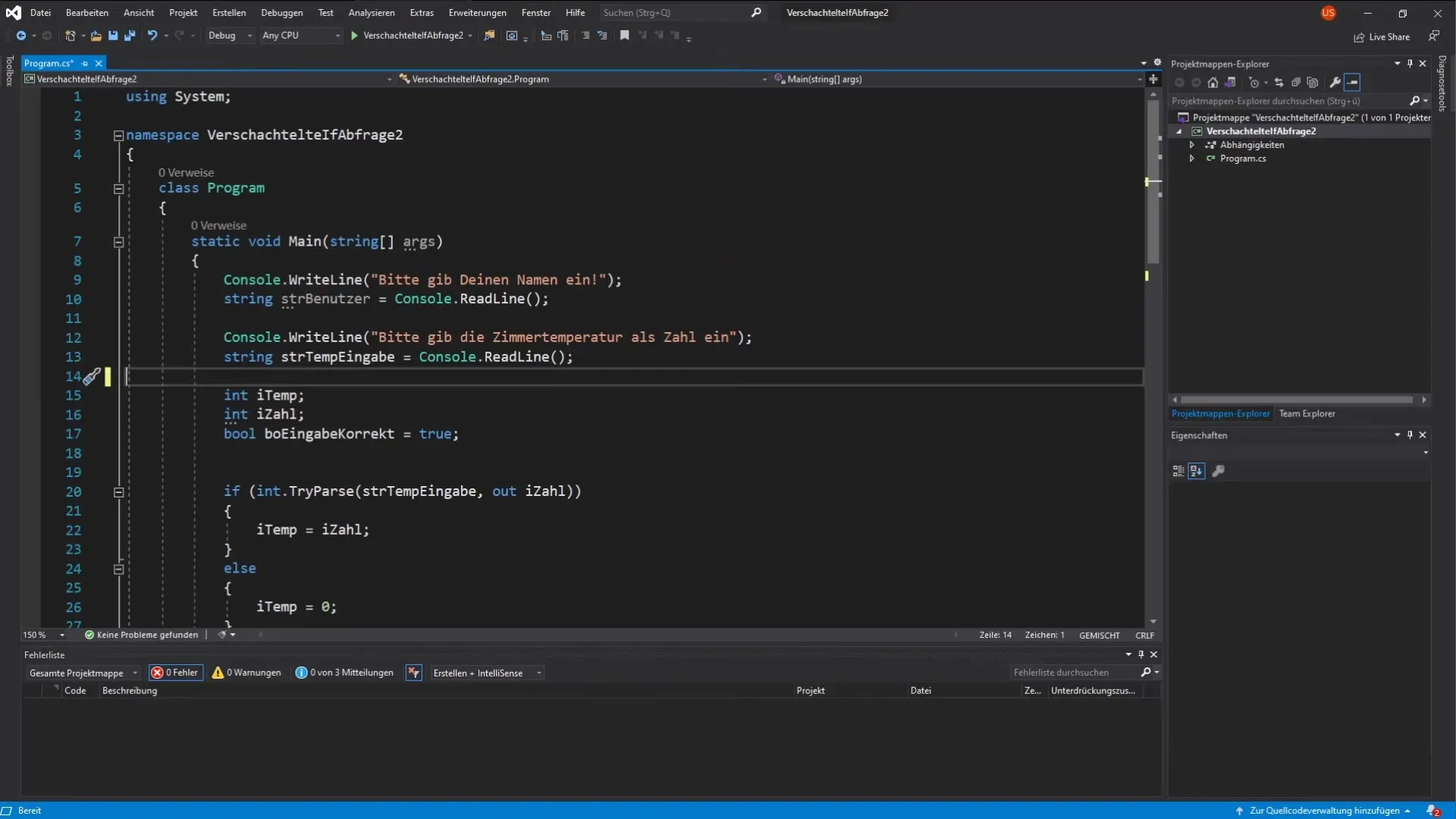This screenshot has height=819, width=1456.
Task: Pin the Program.cs tab
Action: coord(85,64)
